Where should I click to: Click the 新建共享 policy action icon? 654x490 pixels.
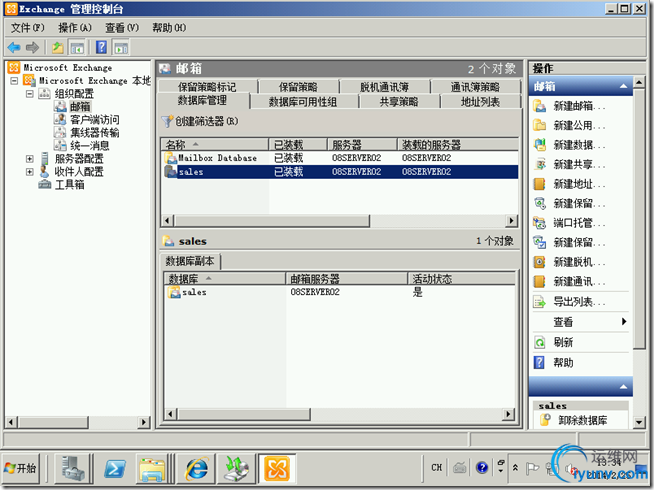point(540,164)
